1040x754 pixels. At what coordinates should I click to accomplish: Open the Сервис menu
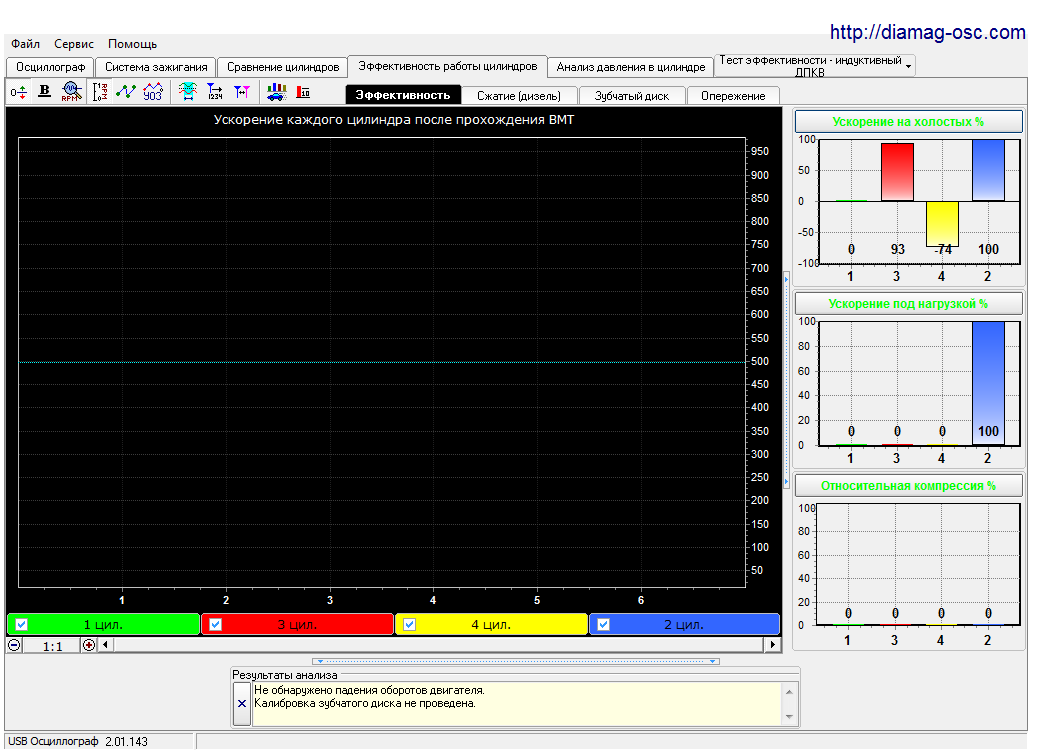(74, 44)
